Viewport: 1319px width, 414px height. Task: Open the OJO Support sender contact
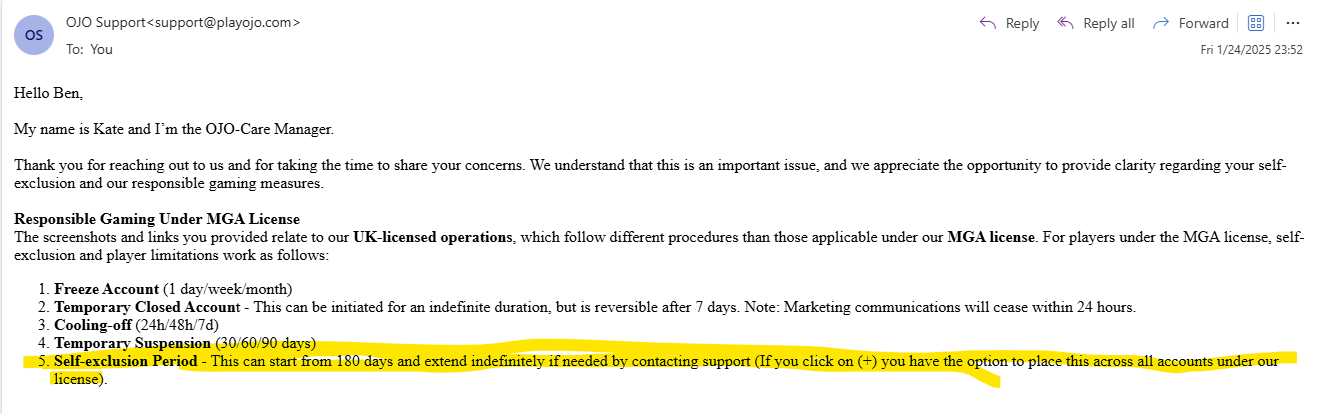(182, 22)
